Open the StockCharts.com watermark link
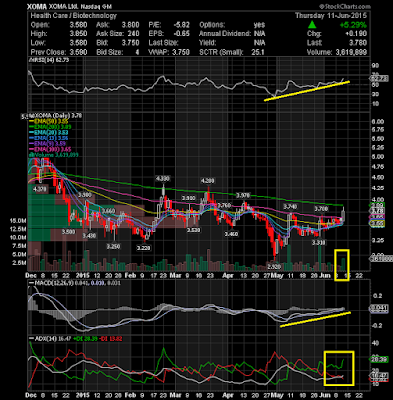Screen dimensions: 393x400 click(x=345, y=6)
